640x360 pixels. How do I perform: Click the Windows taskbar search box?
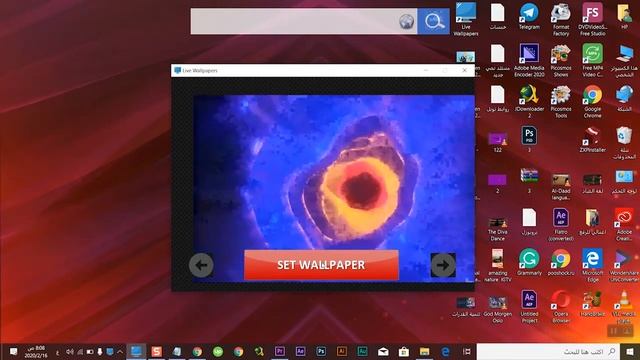tap(549, 351)
